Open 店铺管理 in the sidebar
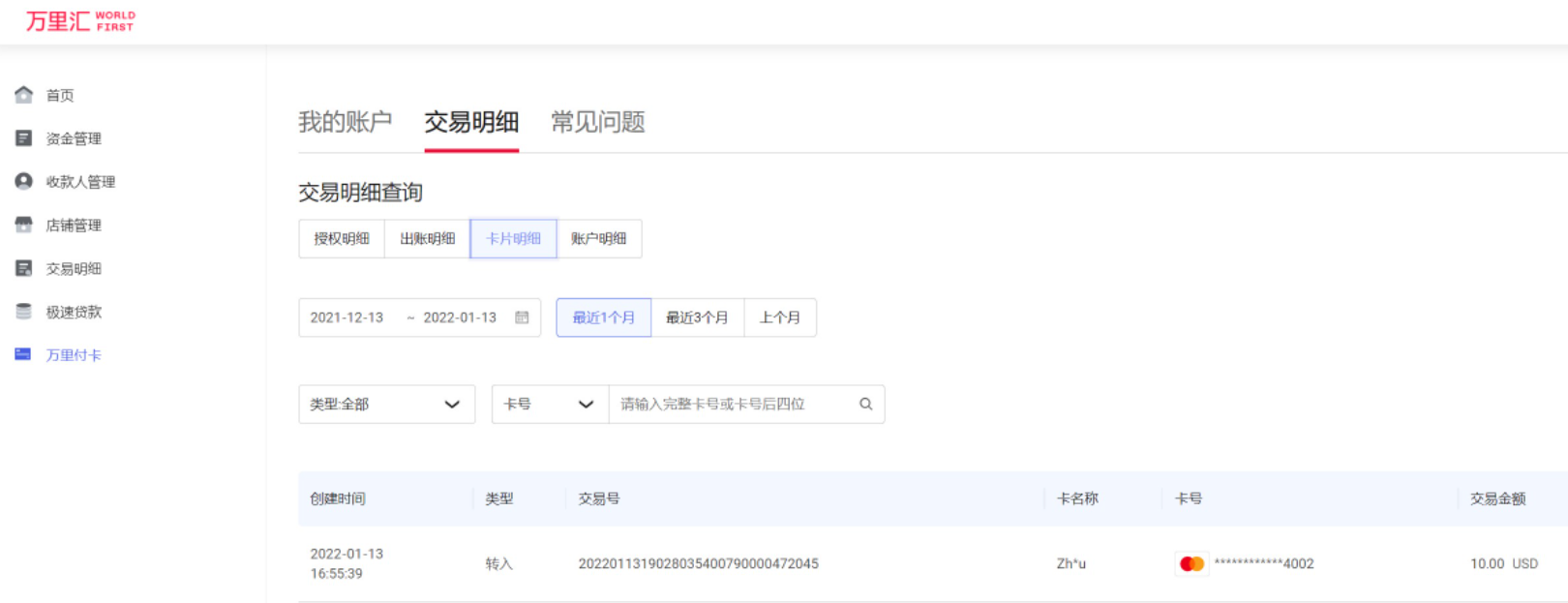1568x603 pixels. (x=74, y=226)
